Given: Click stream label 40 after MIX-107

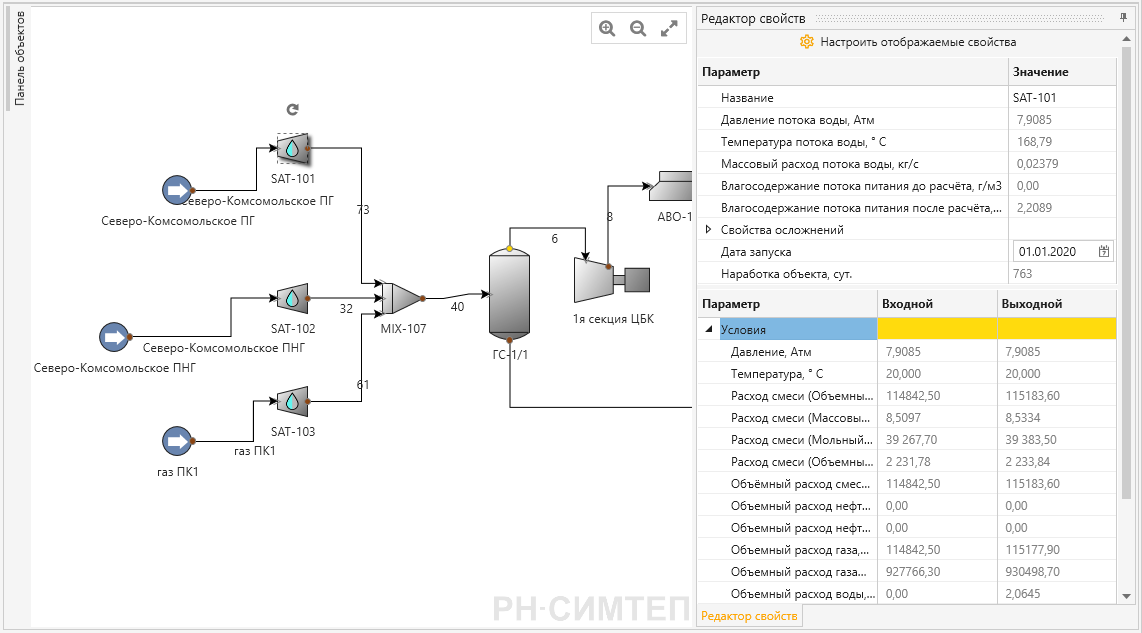Looking at the screenshot, I should coord(457,307).
